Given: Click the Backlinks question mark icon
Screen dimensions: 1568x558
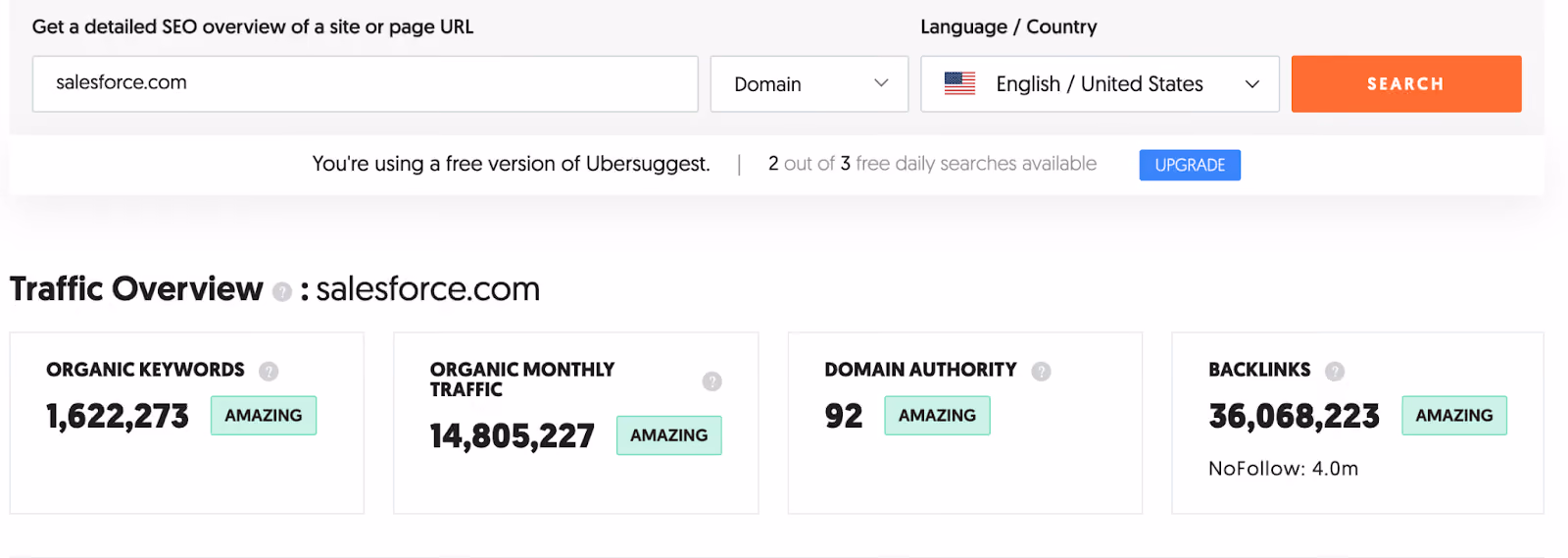Looking at the screenshot, I should coord(1335,371).
